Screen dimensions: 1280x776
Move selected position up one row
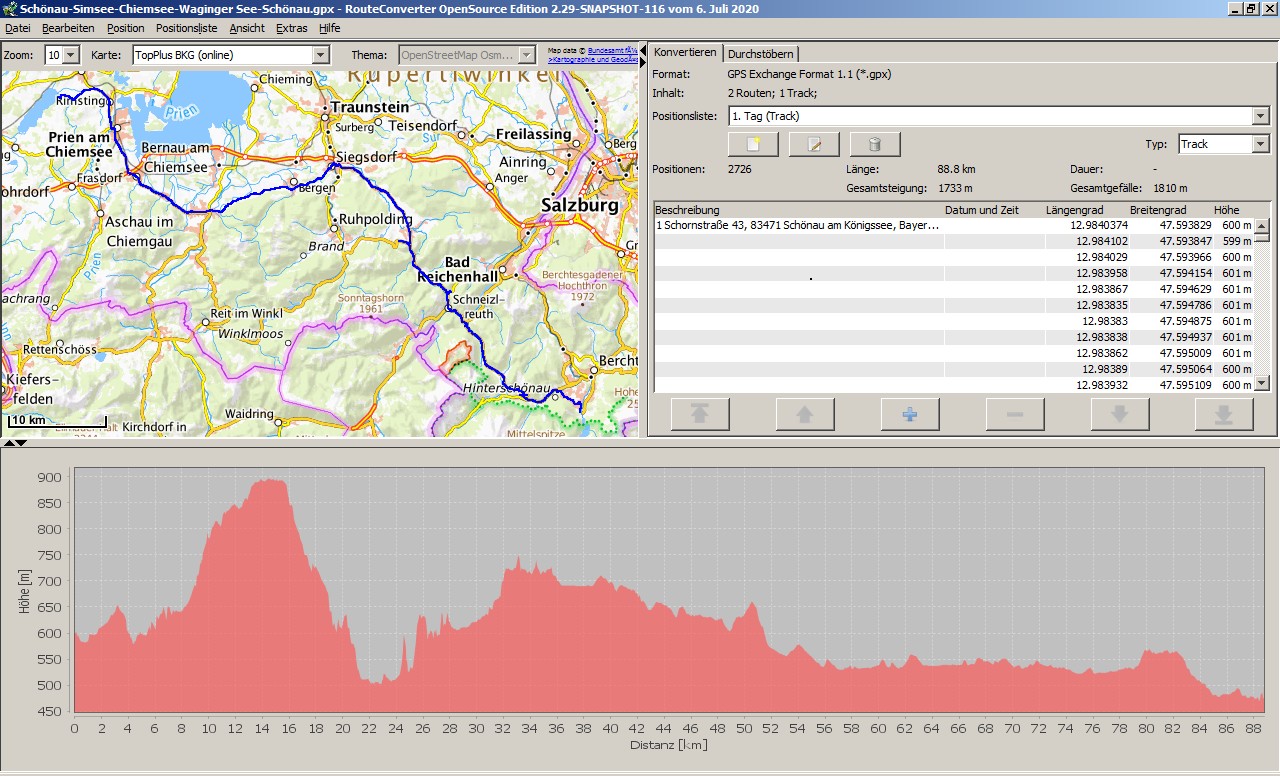[x=804, y=414]
